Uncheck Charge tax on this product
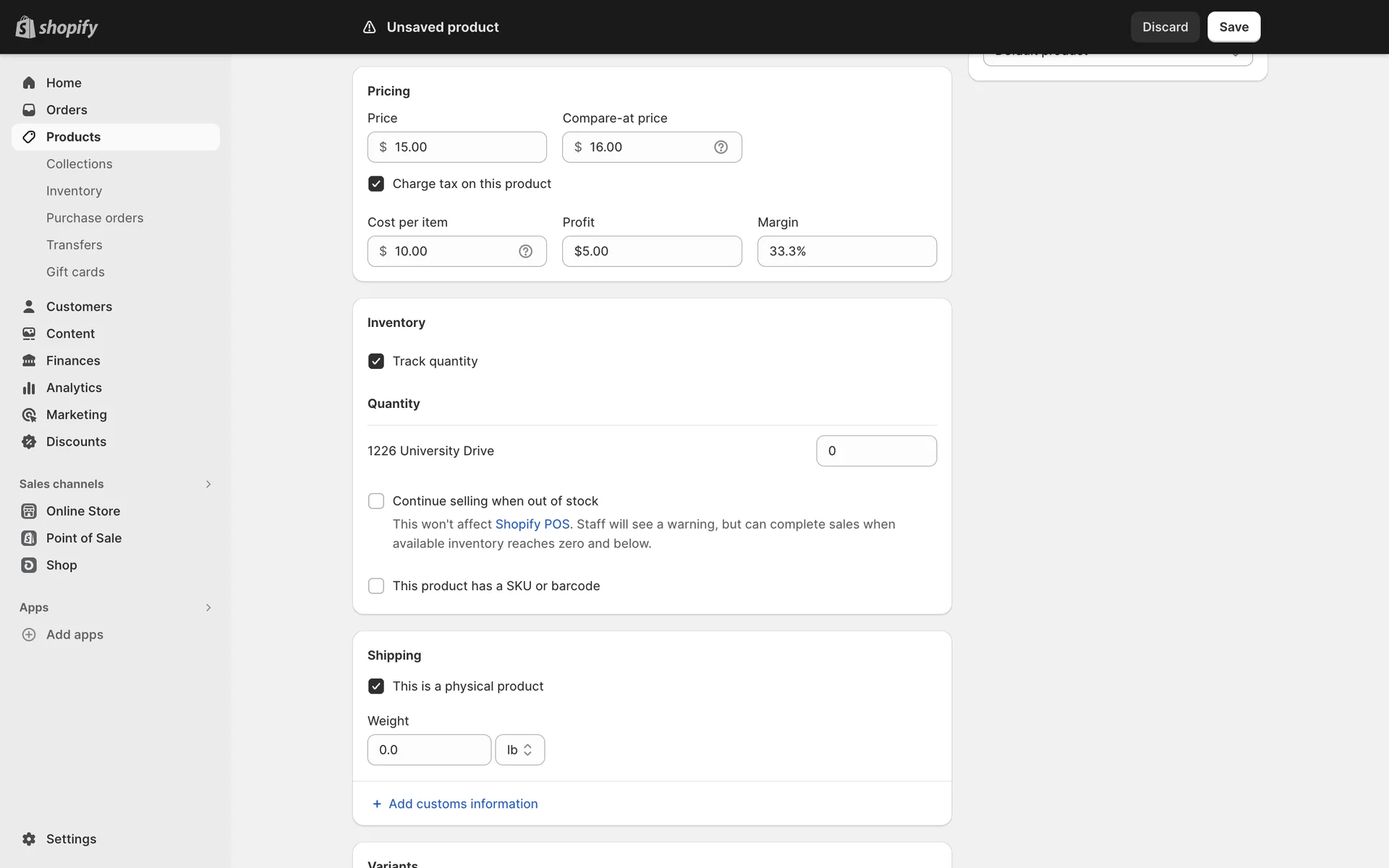1389x868 pixels. pos(376,184)
